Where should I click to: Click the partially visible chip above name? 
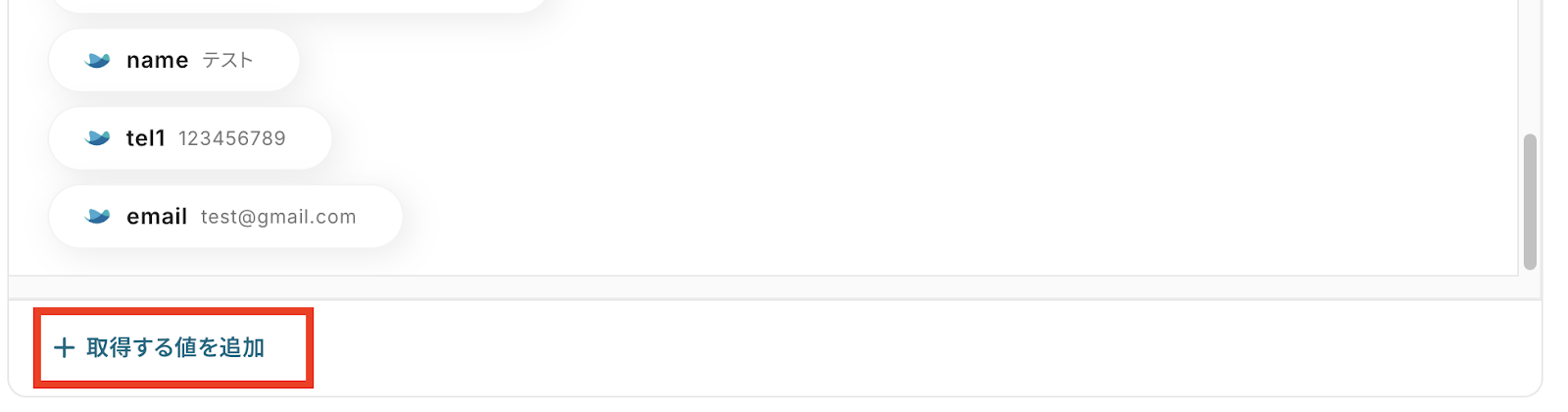298,5
